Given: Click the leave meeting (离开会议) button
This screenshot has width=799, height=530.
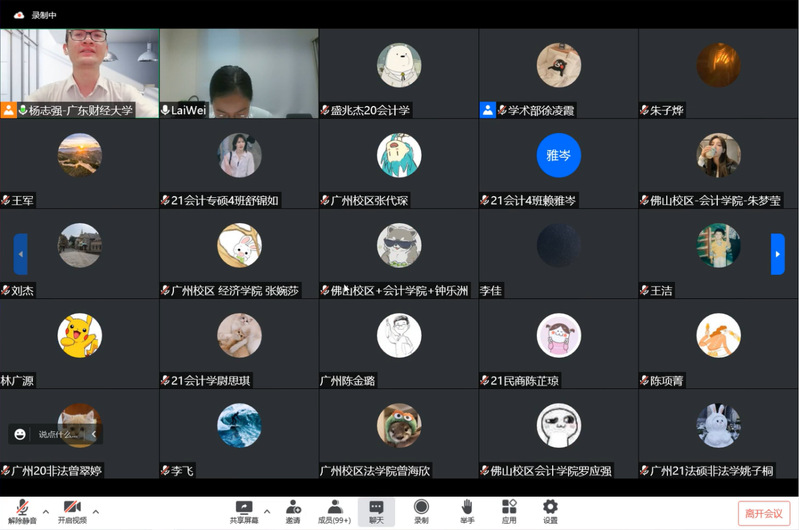Looking at the screenshot, I should (765, 513).
